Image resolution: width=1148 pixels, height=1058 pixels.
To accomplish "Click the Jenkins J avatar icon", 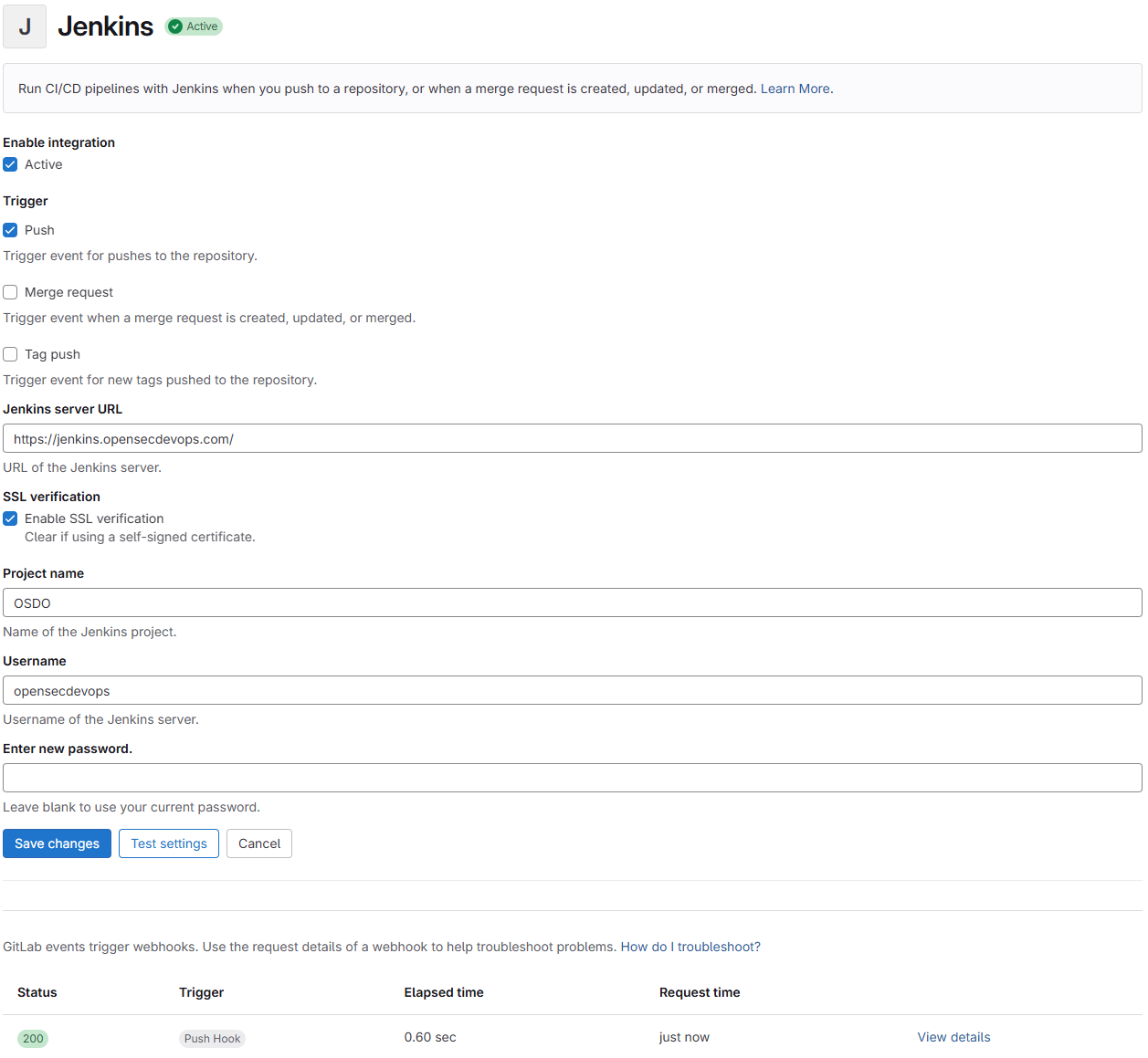I will pos(25,26).
